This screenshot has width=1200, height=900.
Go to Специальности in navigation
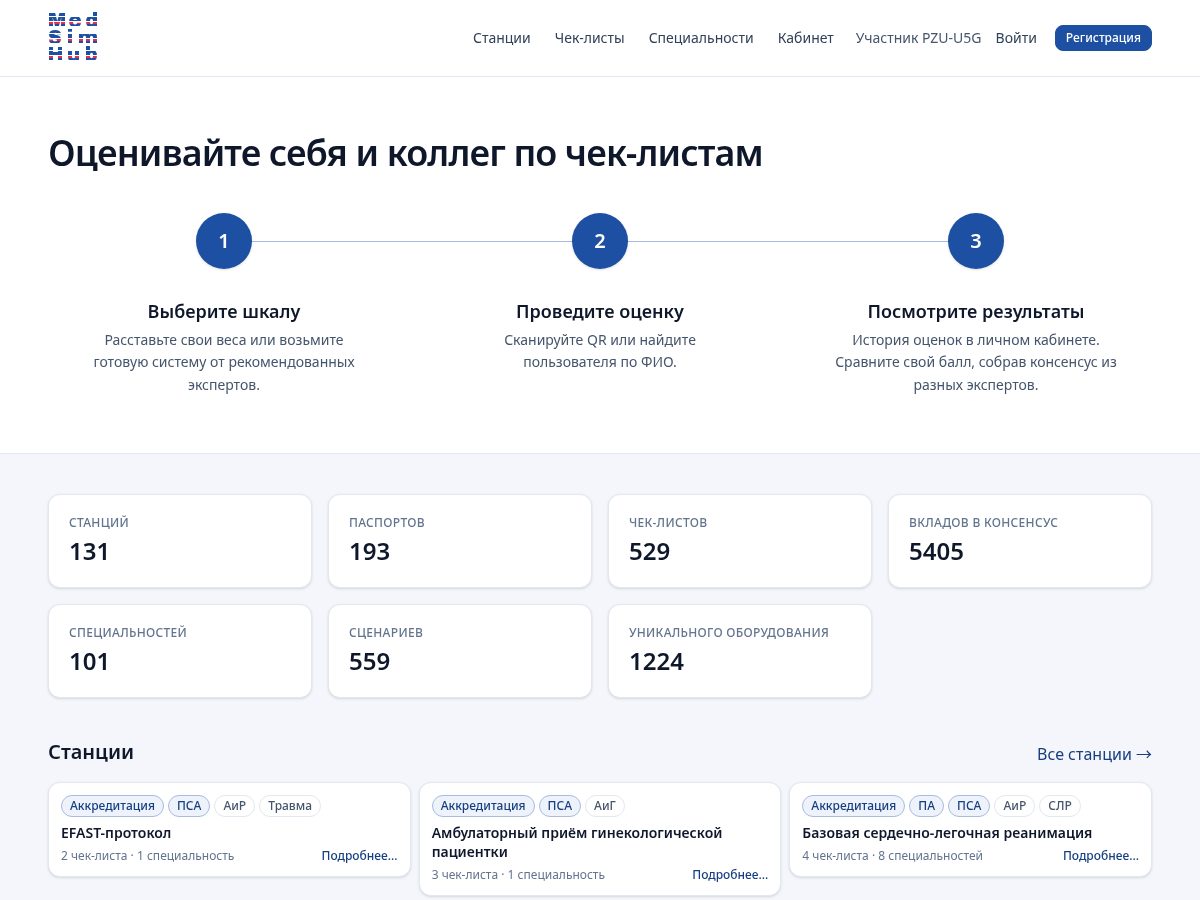[701, 38]
